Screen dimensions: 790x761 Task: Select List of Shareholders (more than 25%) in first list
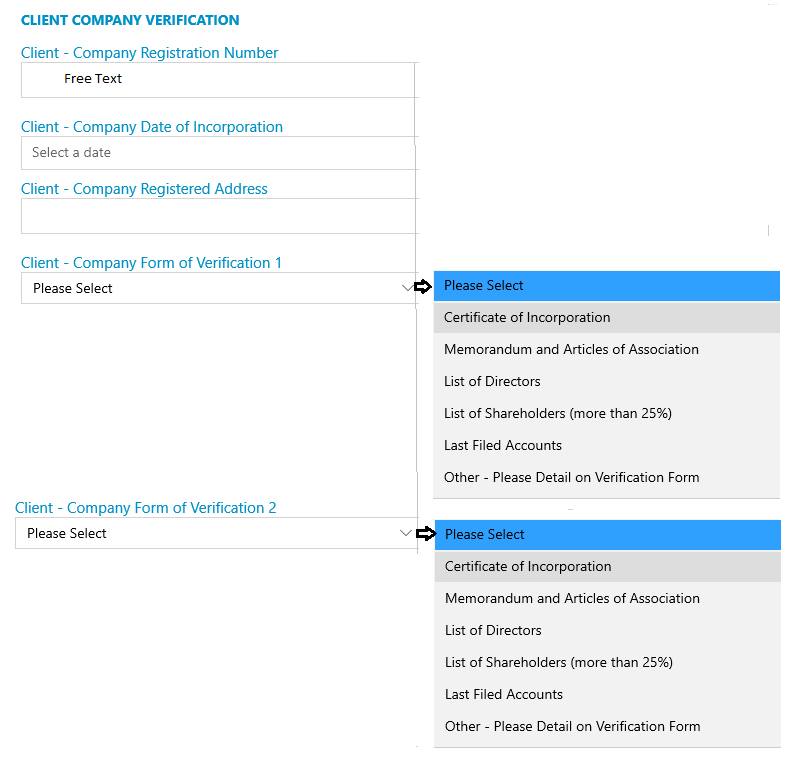click(607, 413)
